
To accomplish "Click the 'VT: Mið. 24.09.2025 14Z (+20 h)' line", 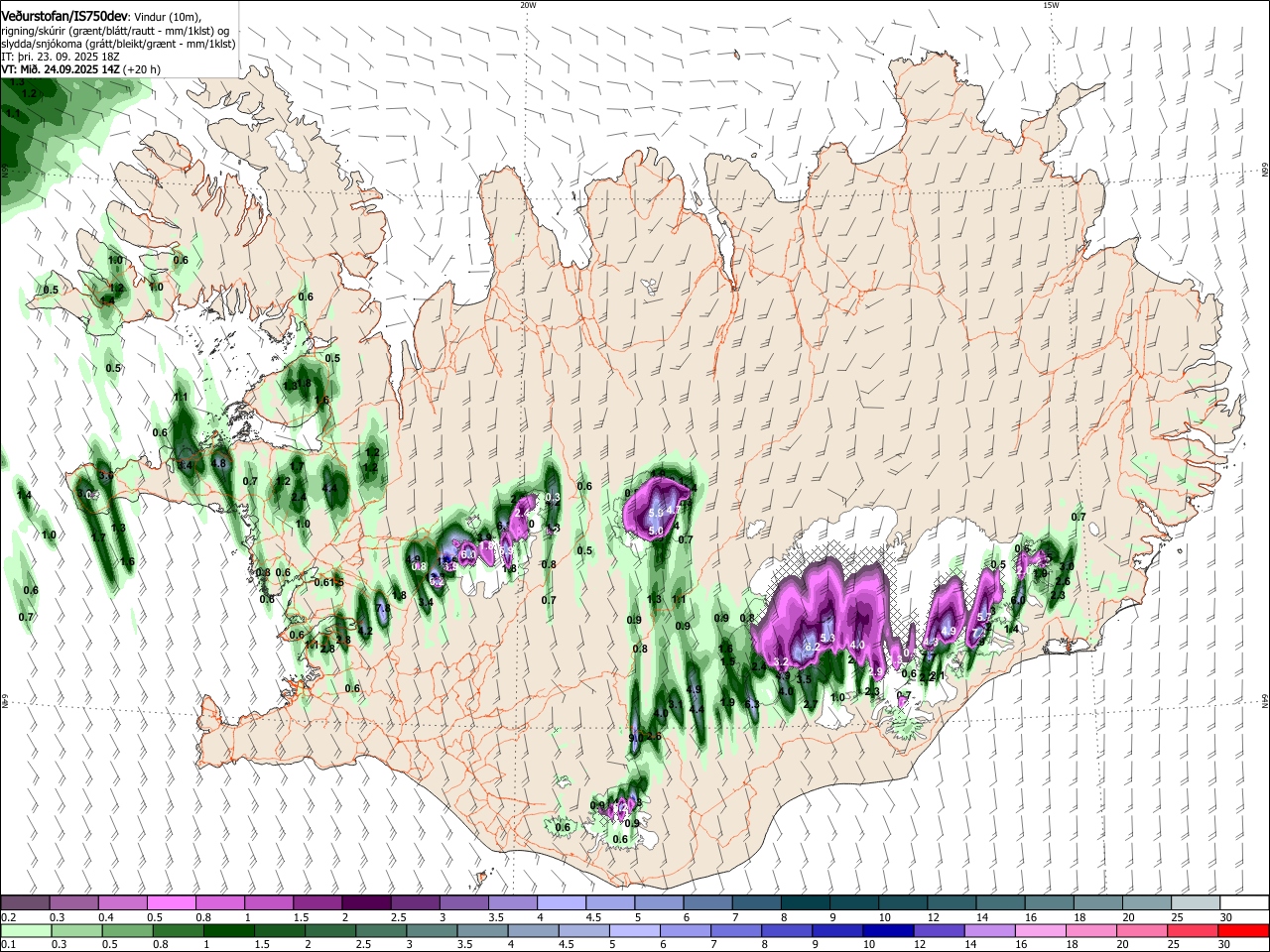I will pyautogui.click(x=81, y=70).
